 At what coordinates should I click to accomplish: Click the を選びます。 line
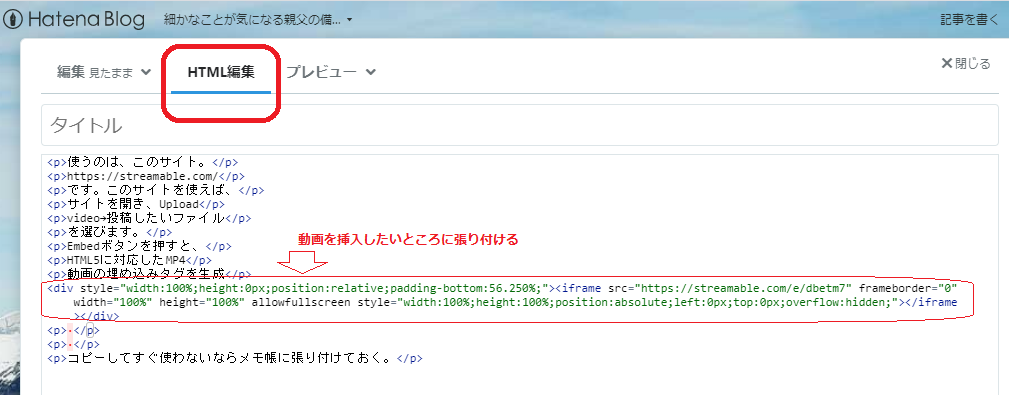109,232
